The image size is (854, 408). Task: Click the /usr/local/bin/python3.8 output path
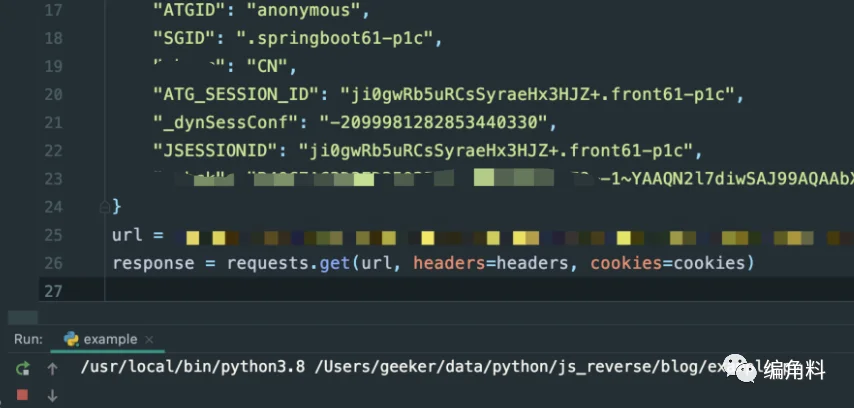pos(193,367)
